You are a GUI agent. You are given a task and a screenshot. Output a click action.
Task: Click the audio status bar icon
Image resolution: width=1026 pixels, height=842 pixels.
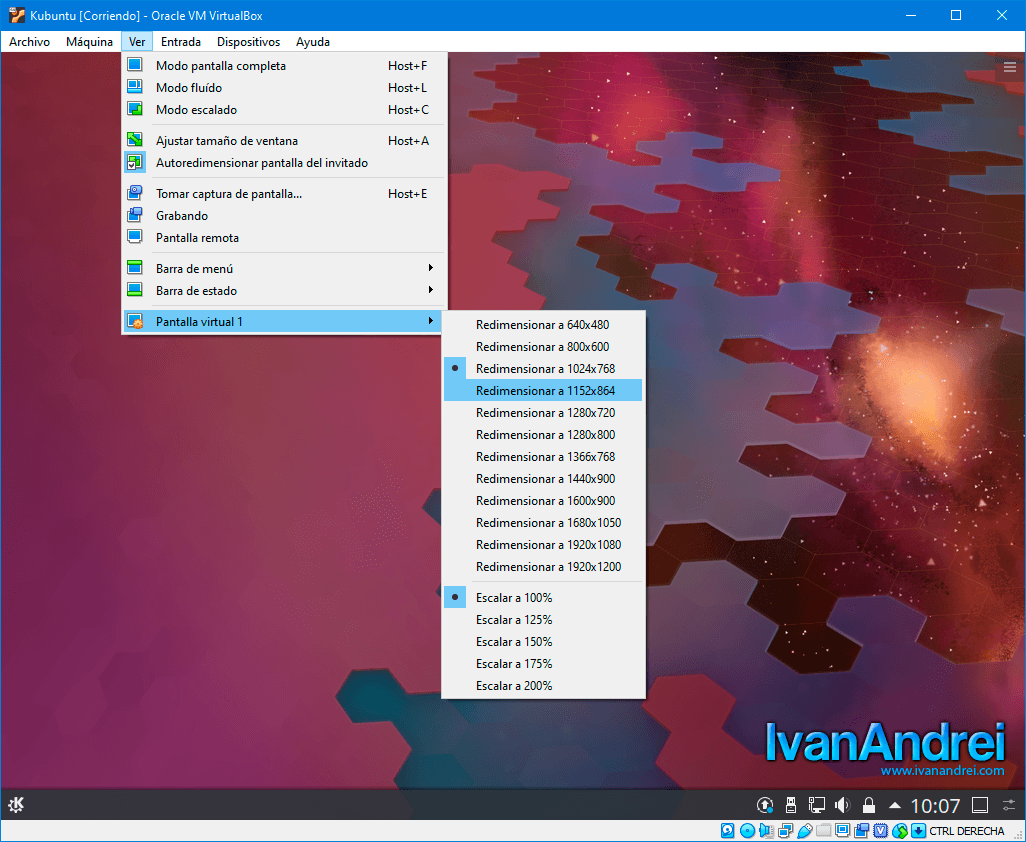(766, 831)
